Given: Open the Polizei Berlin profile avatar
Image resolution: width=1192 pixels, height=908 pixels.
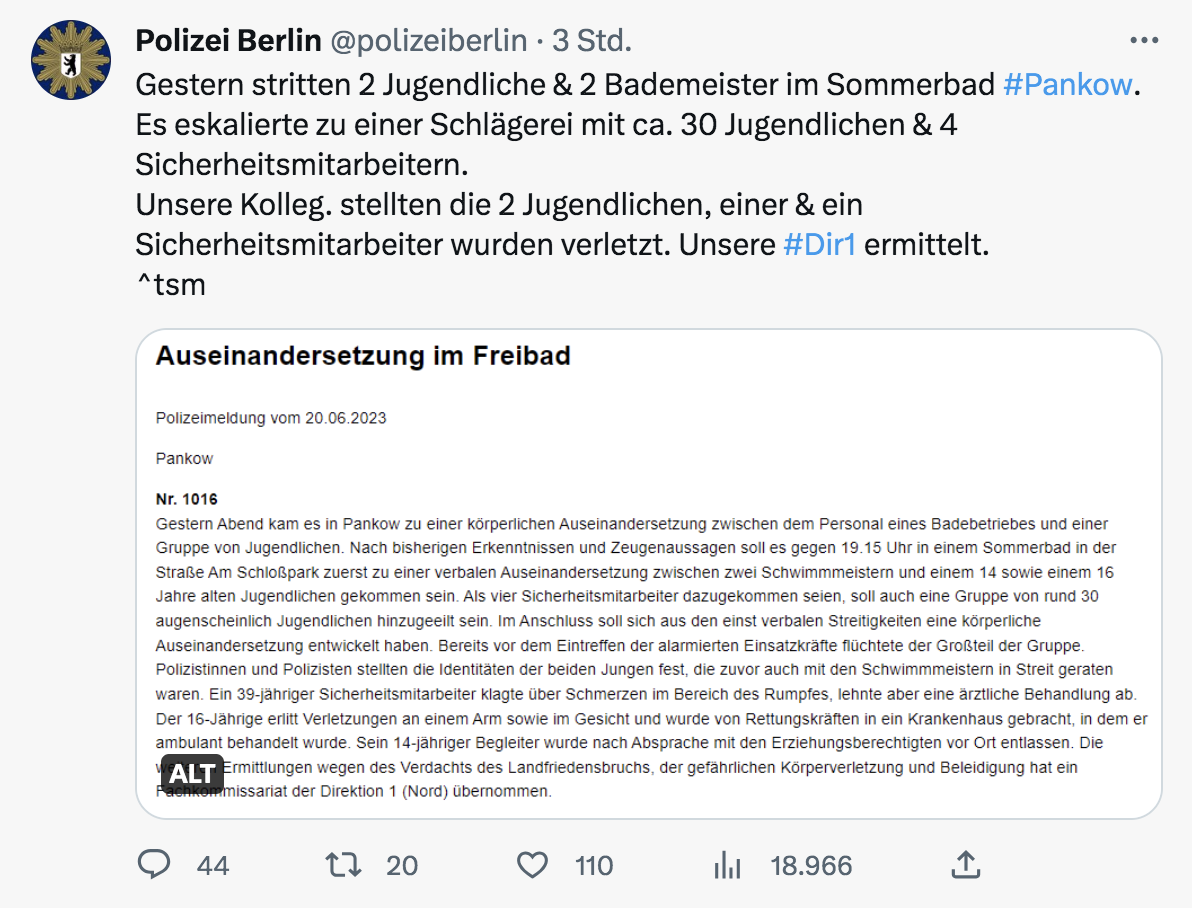Looking at the screenshot, I should click(x=72, y=58).
